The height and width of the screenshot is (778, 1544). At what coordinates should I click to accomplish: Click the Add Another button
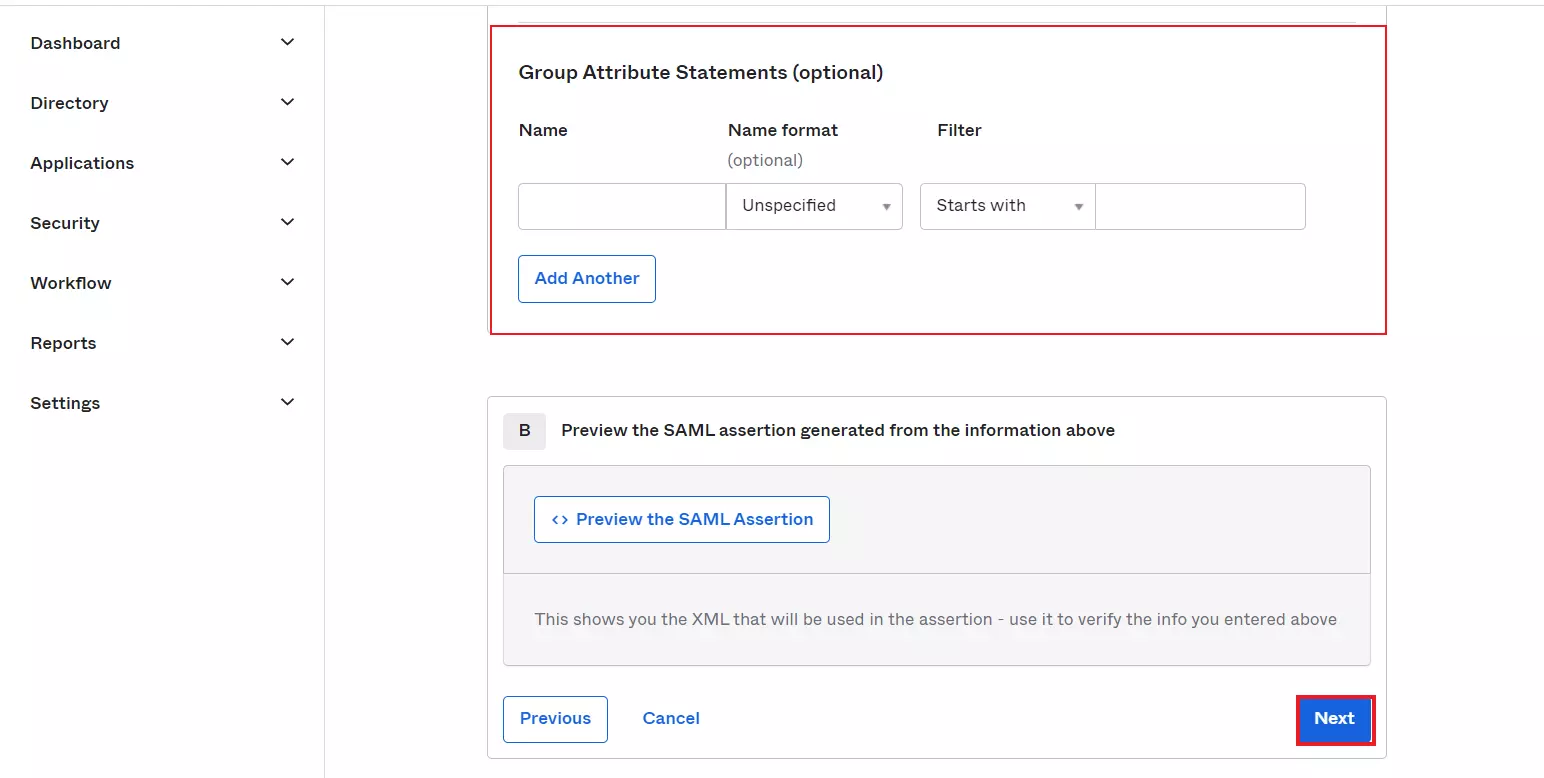click(587, 279)
